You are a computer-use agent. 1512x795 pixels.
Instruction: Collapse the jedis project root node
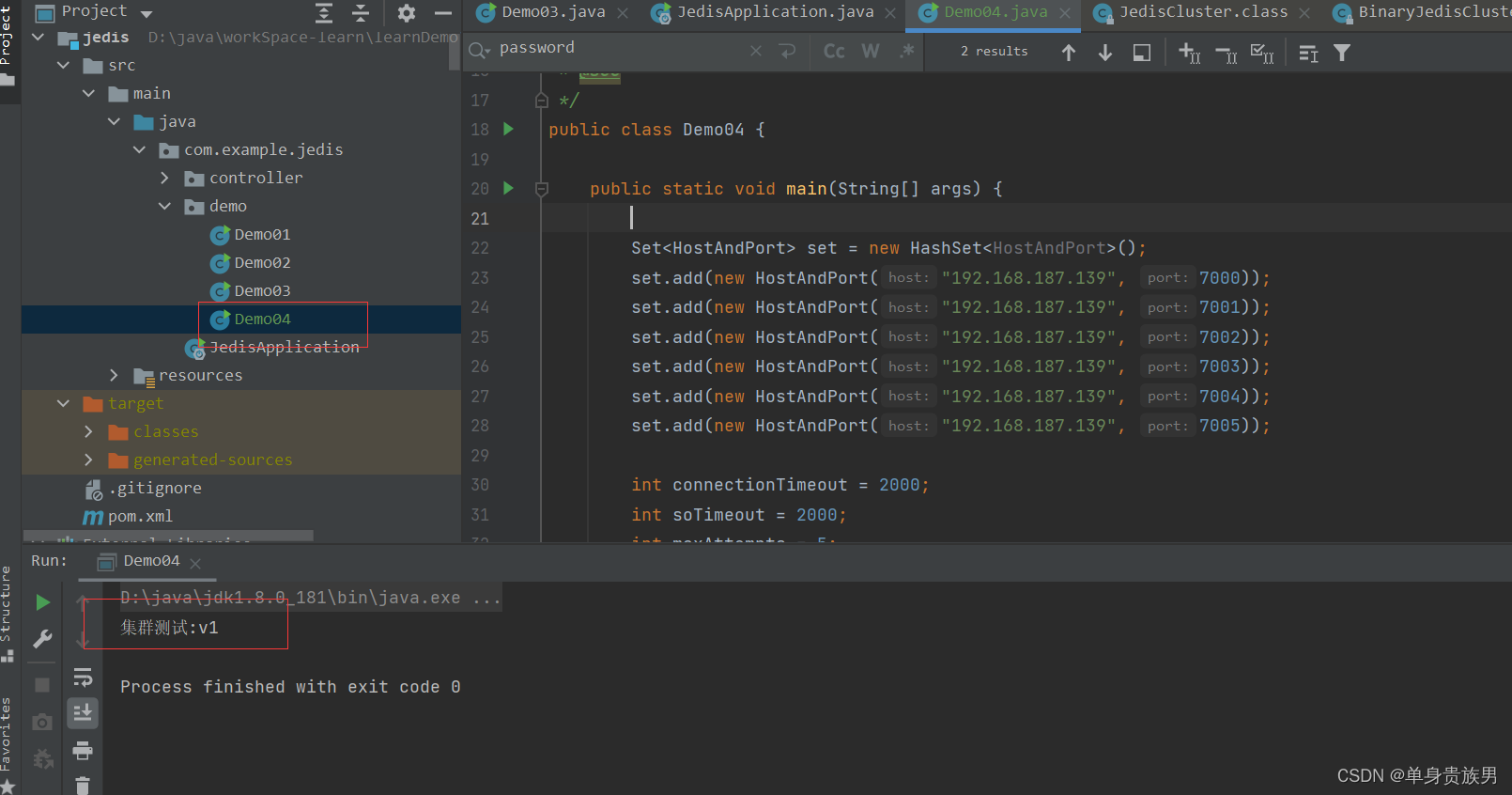(39, 37)
